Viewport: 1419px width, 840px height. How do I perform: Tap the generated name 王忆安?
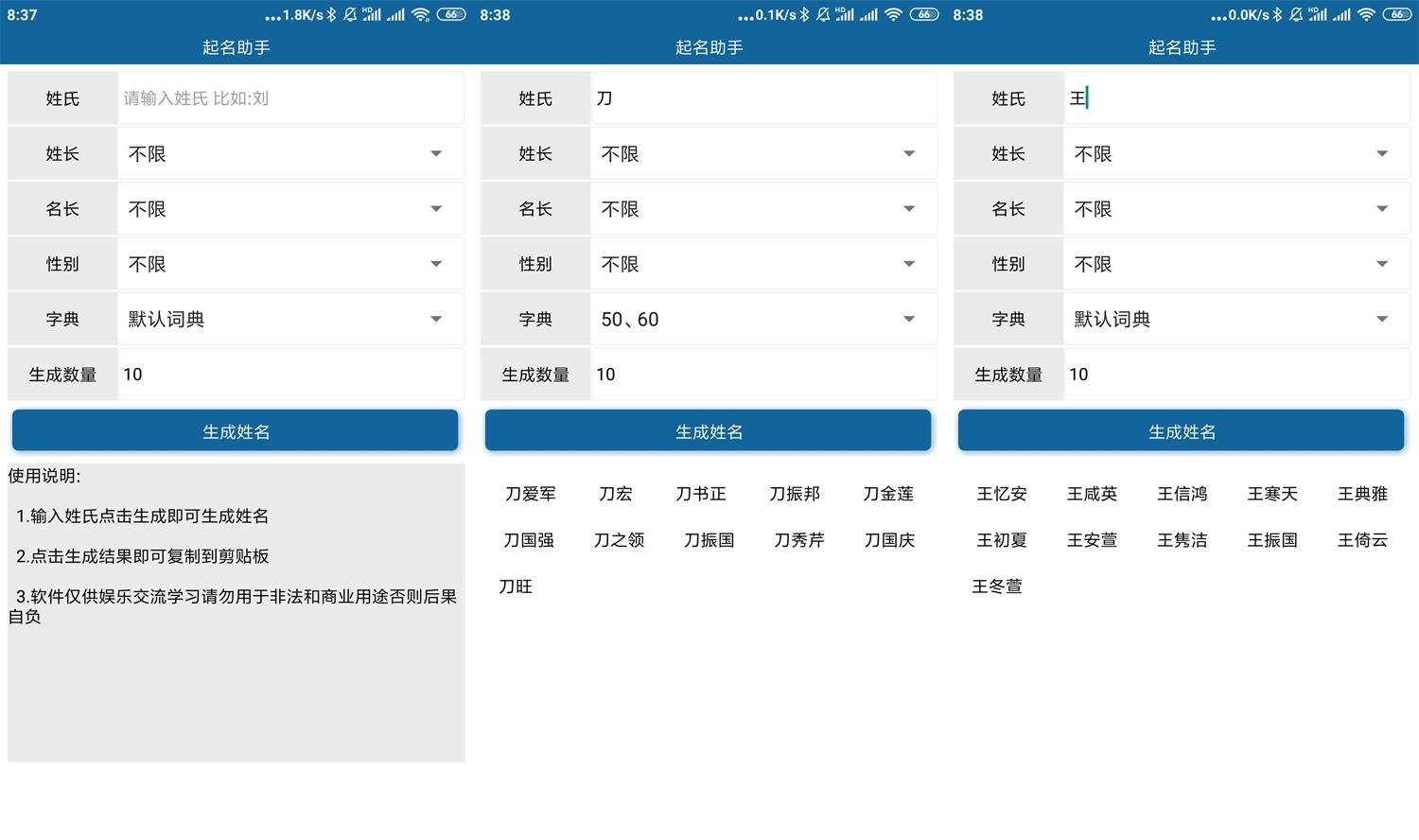[1001, 493]
